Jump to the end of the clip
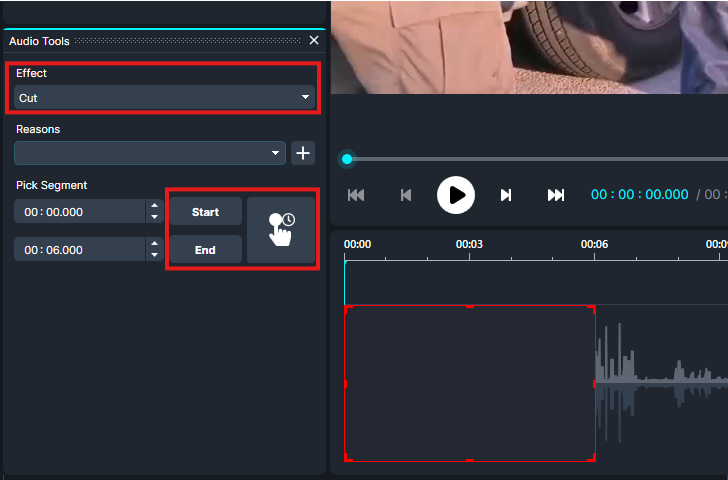This screenshot has width=728, height=480. pyautogui.click(x=556, y=195)
